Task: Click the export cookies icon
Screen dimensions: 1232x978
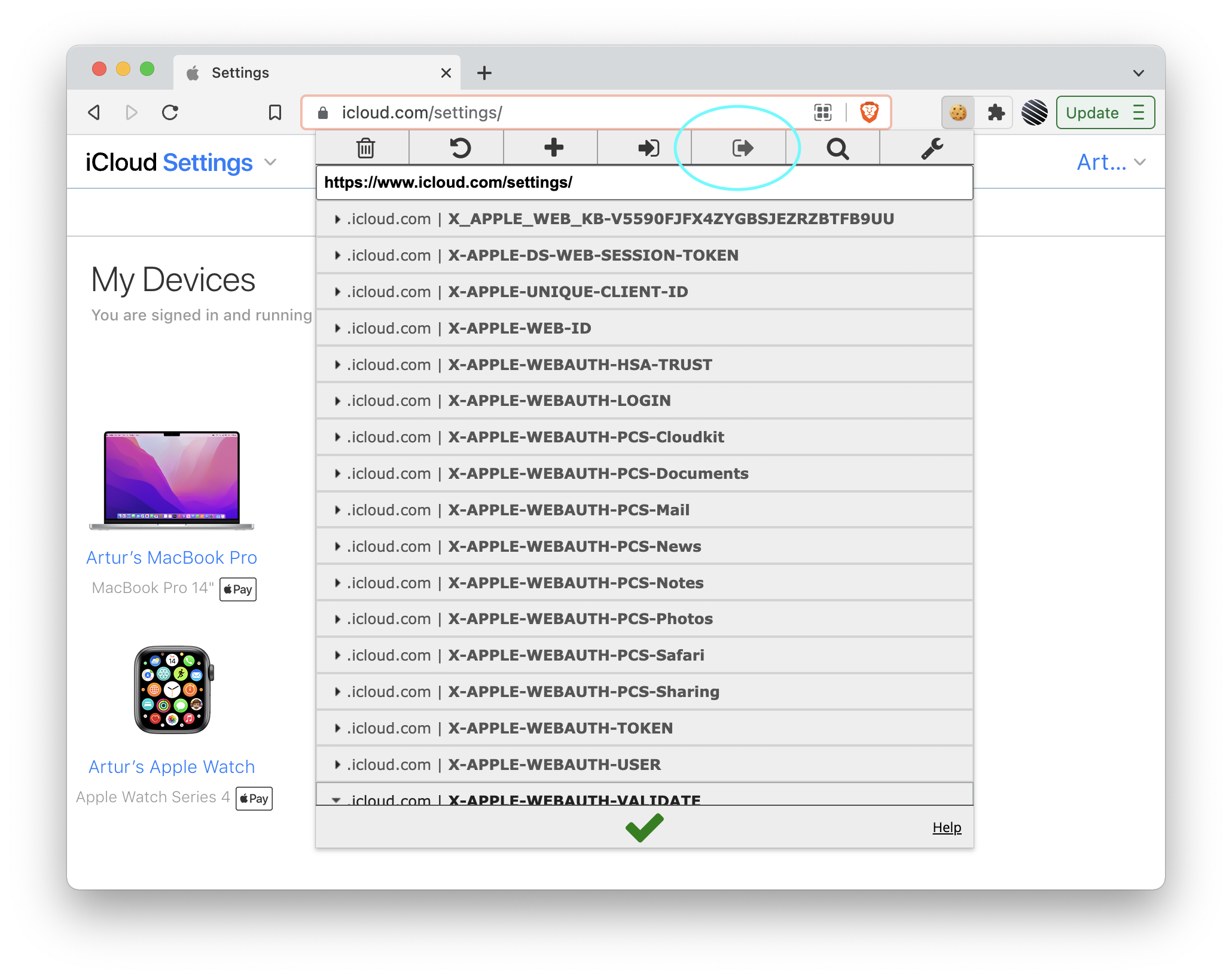Action: point(742,148)
